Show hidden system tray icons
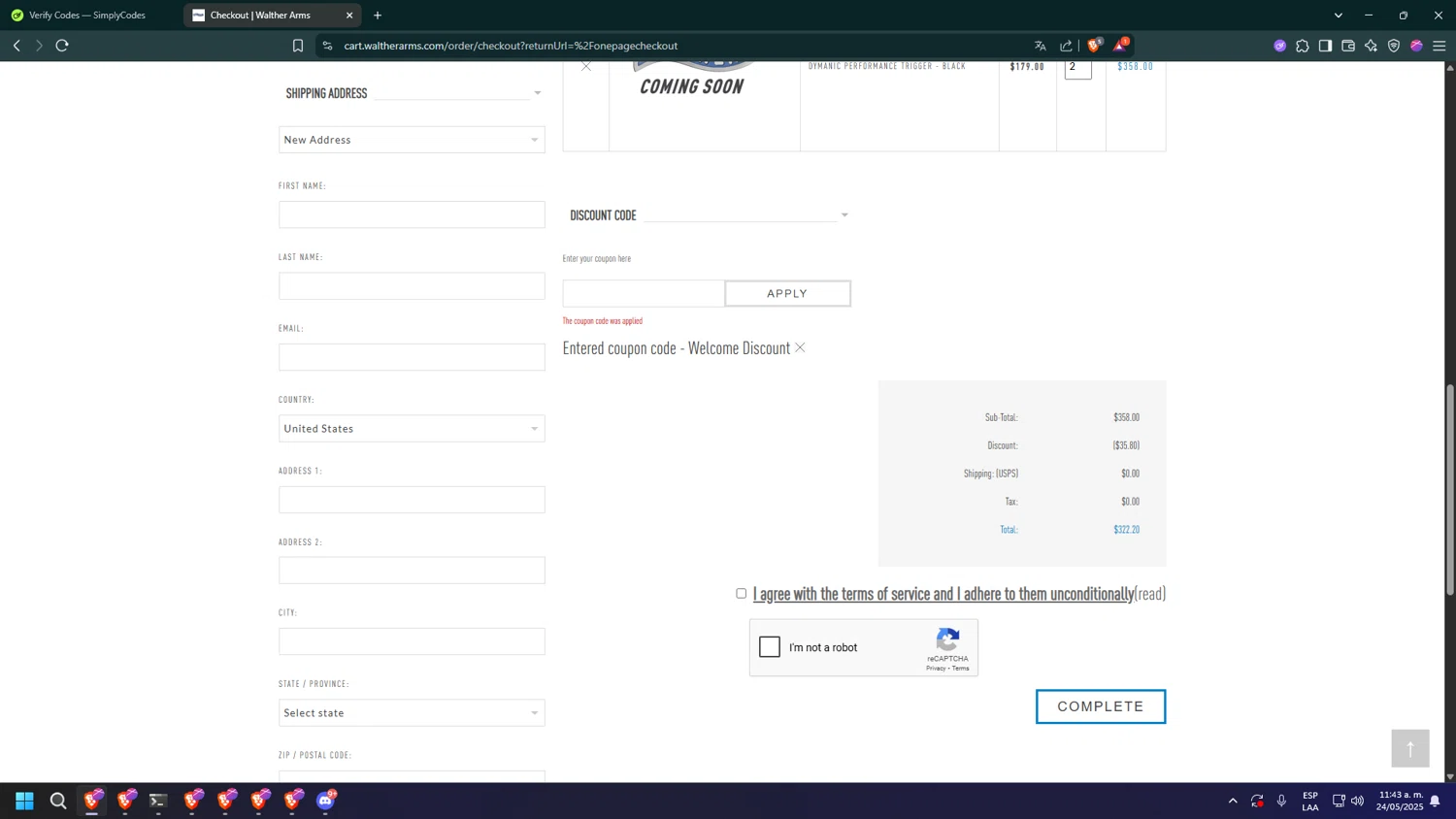 tap(1233, 801)
